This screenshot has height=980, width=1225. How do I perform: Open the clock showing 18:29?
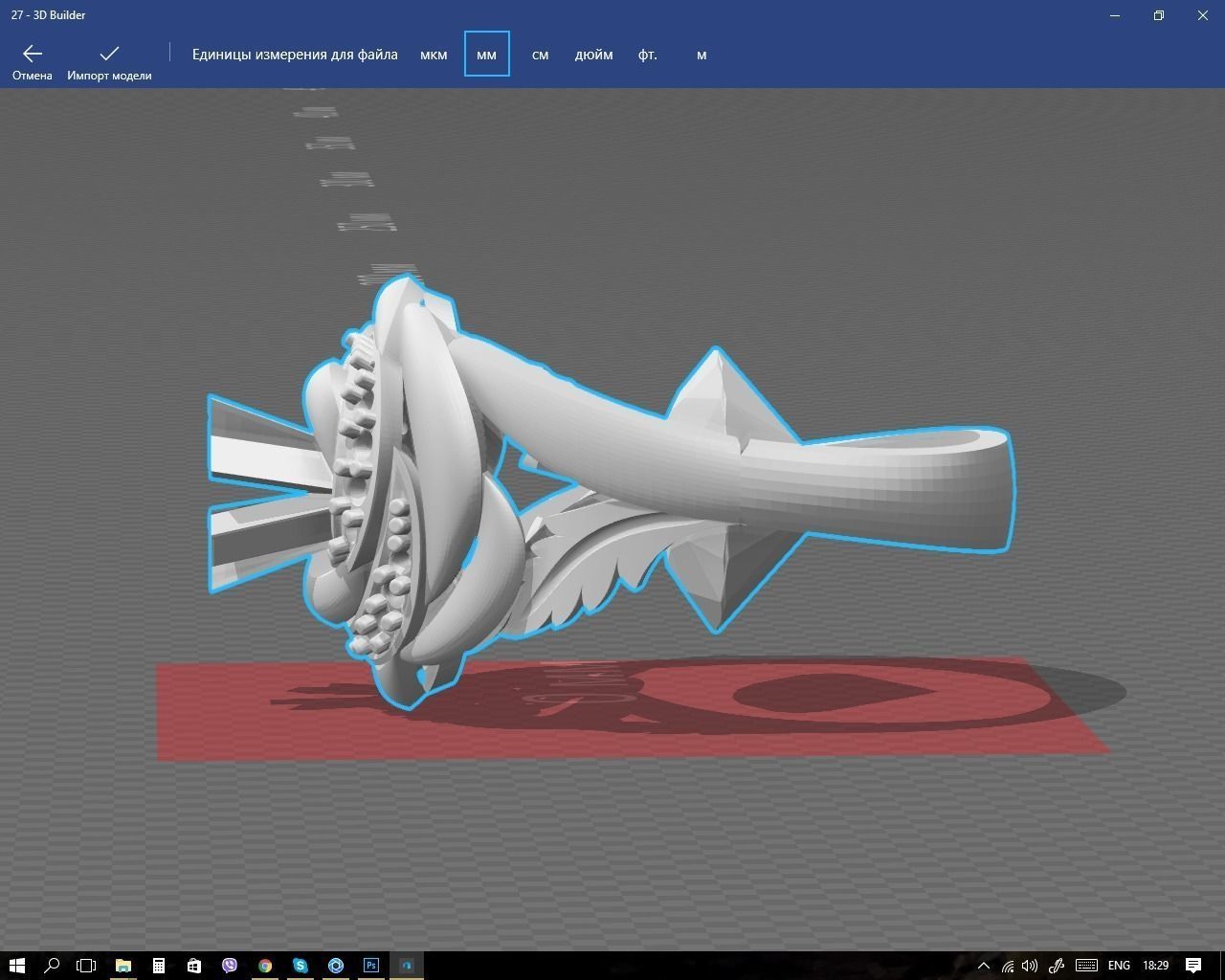click(1155, 966)
